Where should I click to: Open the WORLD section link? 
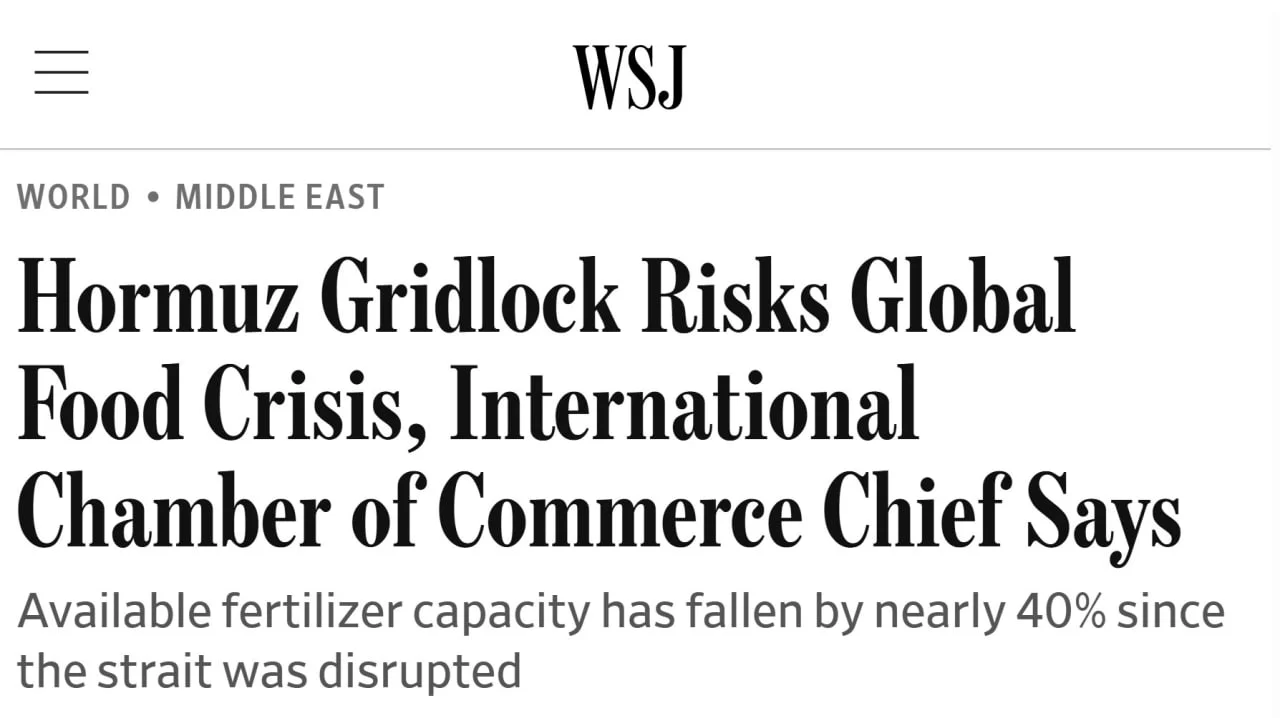74,197
